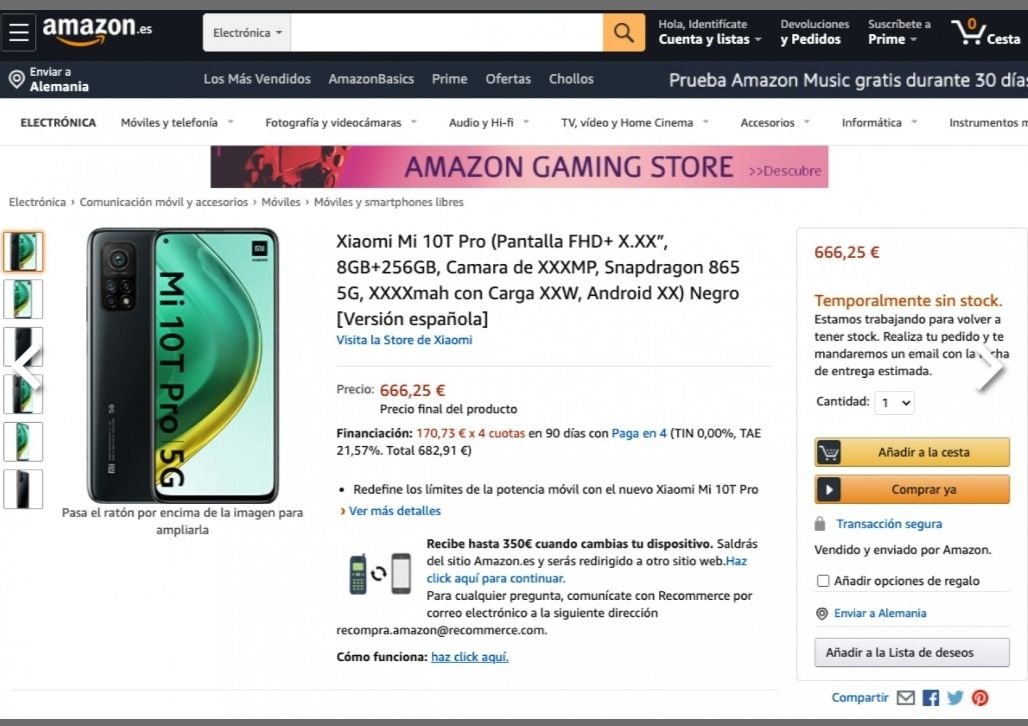Click the 'Añadir a la cesta' button
Image resolution: width=1028 pixels, height=726 pixels.
[x=912, y=452]
